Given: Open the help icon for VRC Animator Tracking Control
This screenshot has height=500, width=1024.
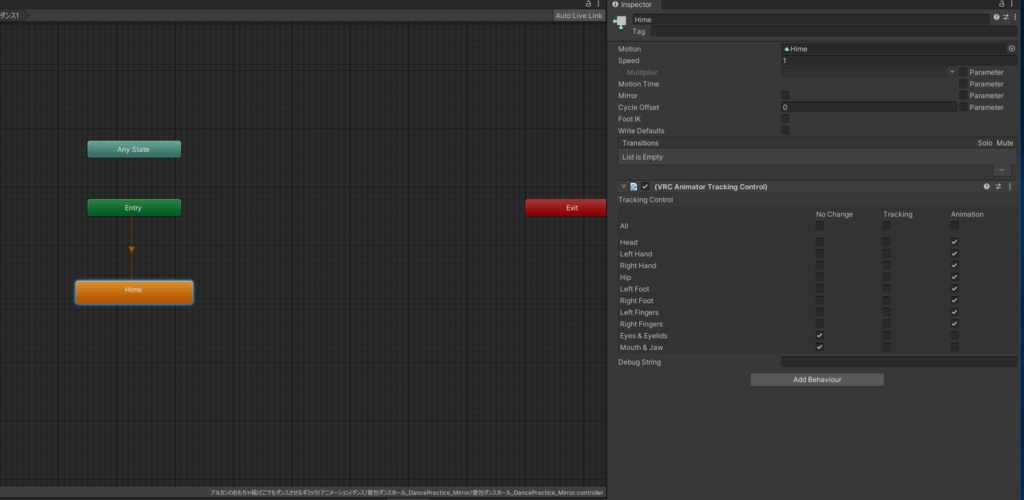Looking at the screenshot, I should pyautogui.click(x=987, y=187).
